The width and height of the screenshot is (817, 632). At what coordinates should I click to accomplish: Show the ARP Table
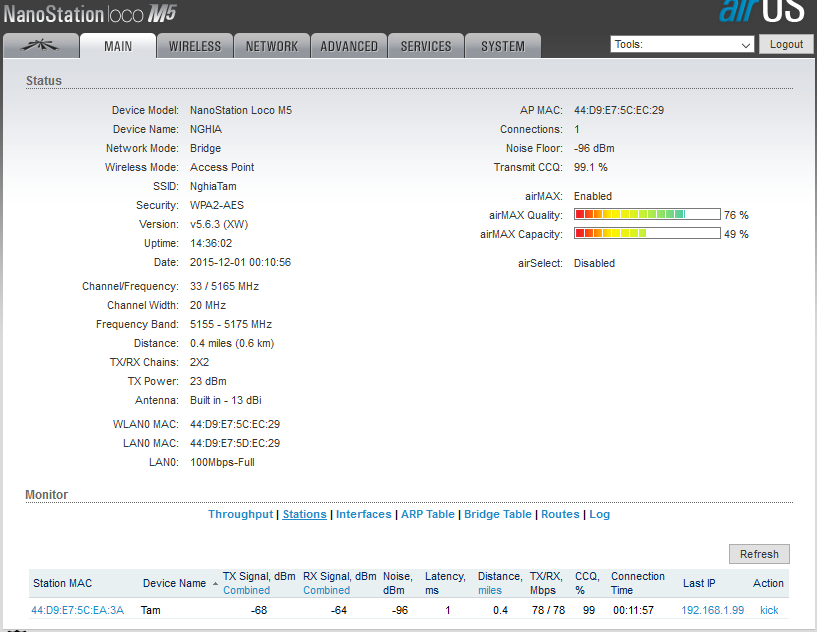pos(428,514)
